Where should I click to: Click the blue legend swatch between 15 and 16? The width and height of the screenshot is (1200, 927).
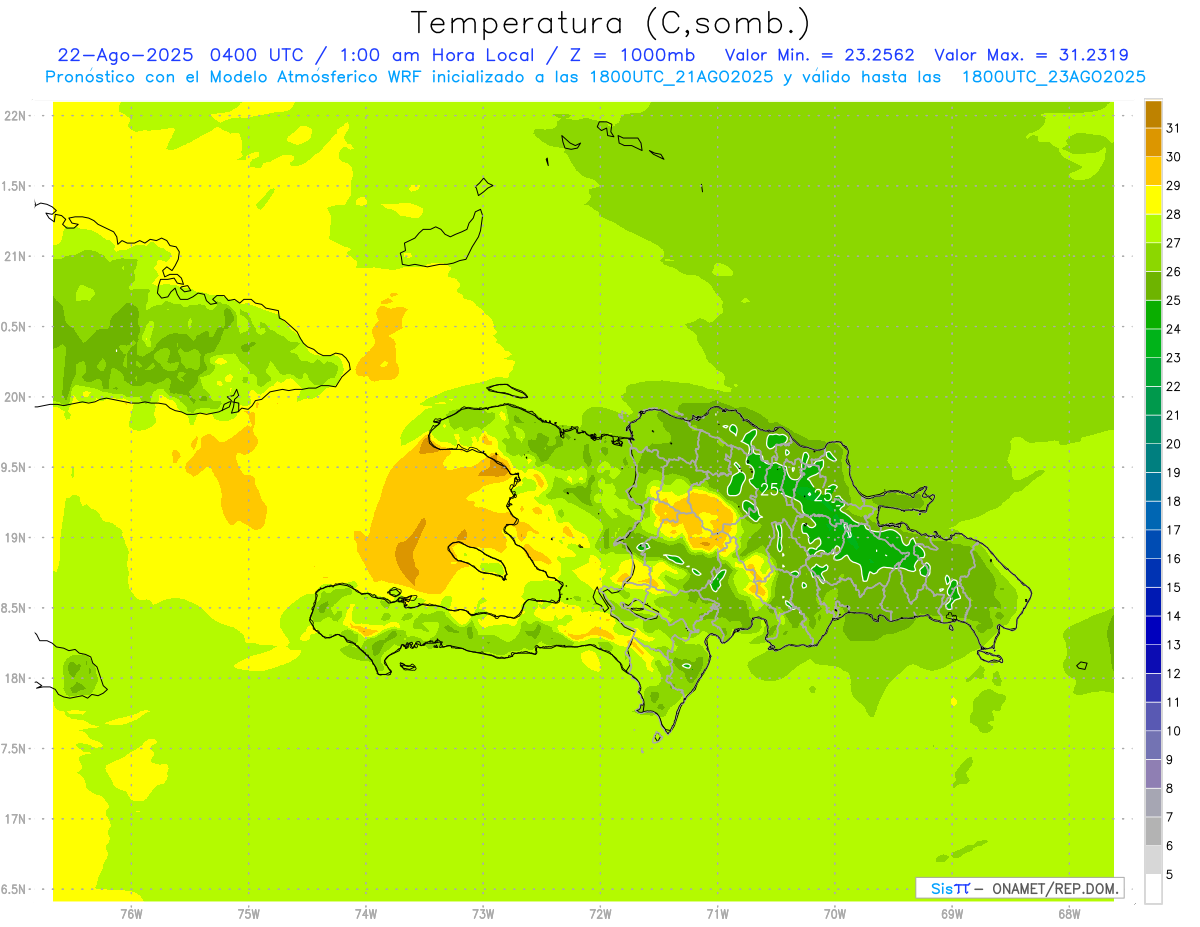tap(1153, 573)
